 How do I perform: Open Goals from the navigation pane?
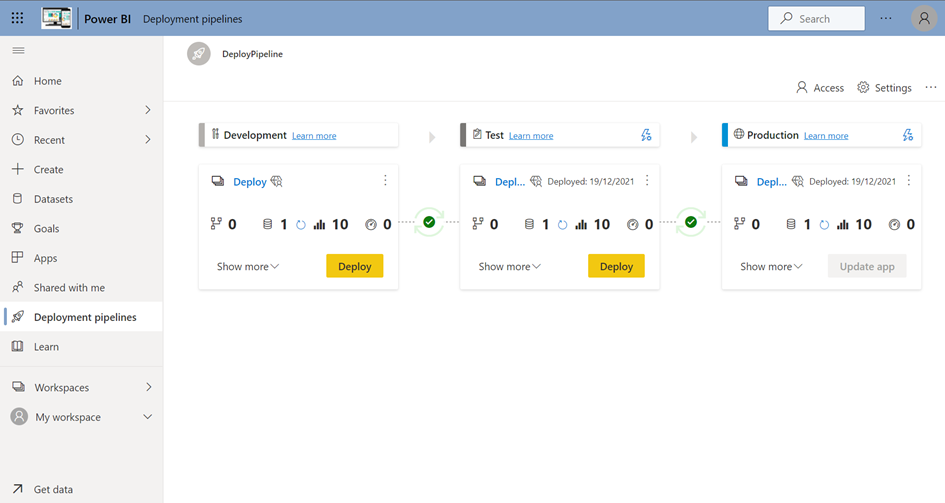coord(46,228)
